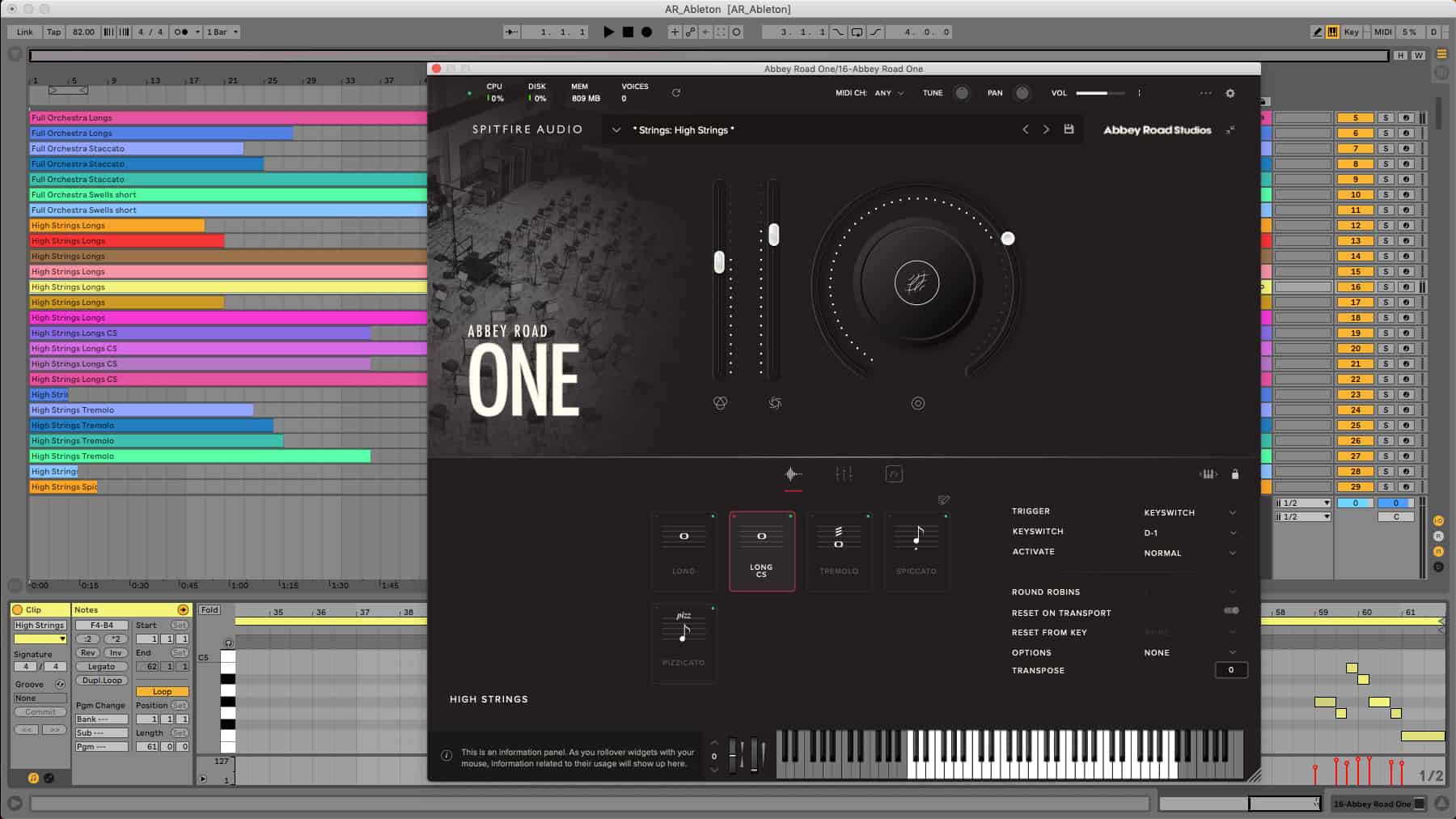Click the refresh icon beside Voices
This screenshot has width=1456, height=819.
coord(676,93)
